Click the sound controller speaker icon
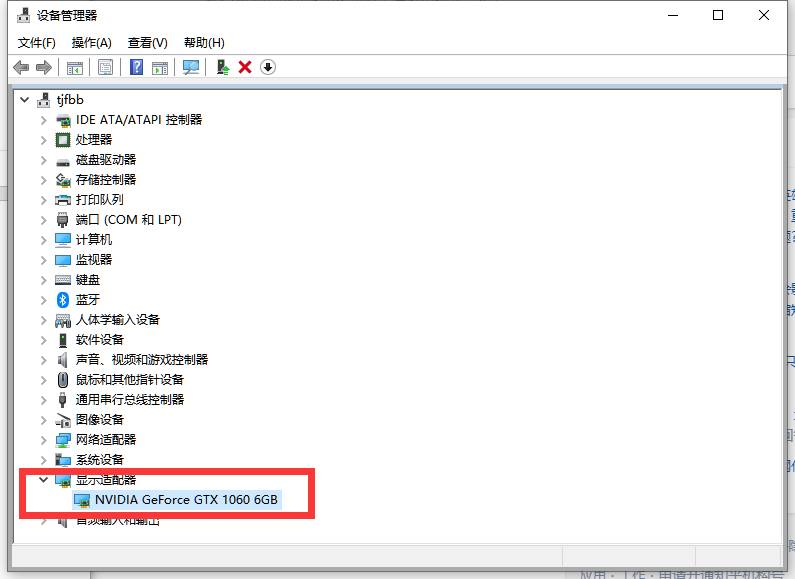Viewport: 795px width, 579px height. [62, 359]
